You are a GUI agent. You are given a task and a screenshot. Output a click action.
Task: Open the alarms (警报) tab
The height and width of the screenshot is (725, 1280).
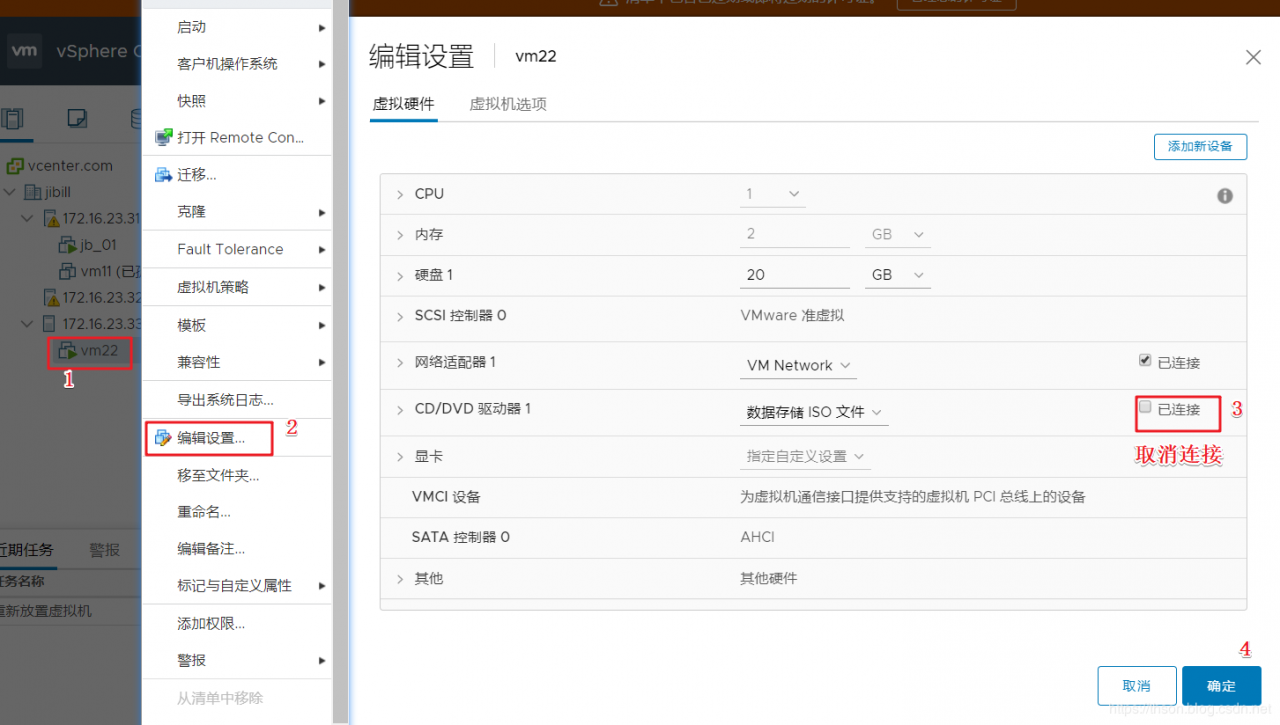click(x=105, y=550)
